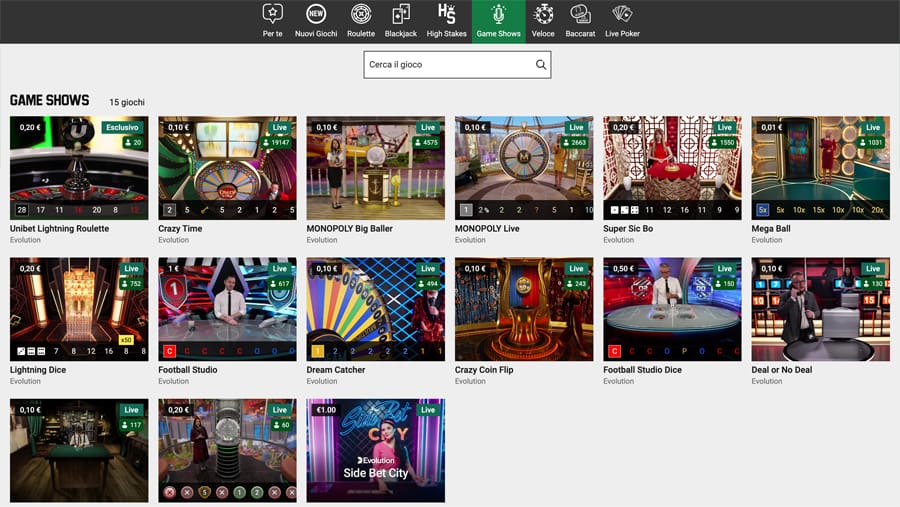Click the 2663 players counter on MONOPOLY Live
Viewport: 900px width, 507px height.
pos(575,142)
